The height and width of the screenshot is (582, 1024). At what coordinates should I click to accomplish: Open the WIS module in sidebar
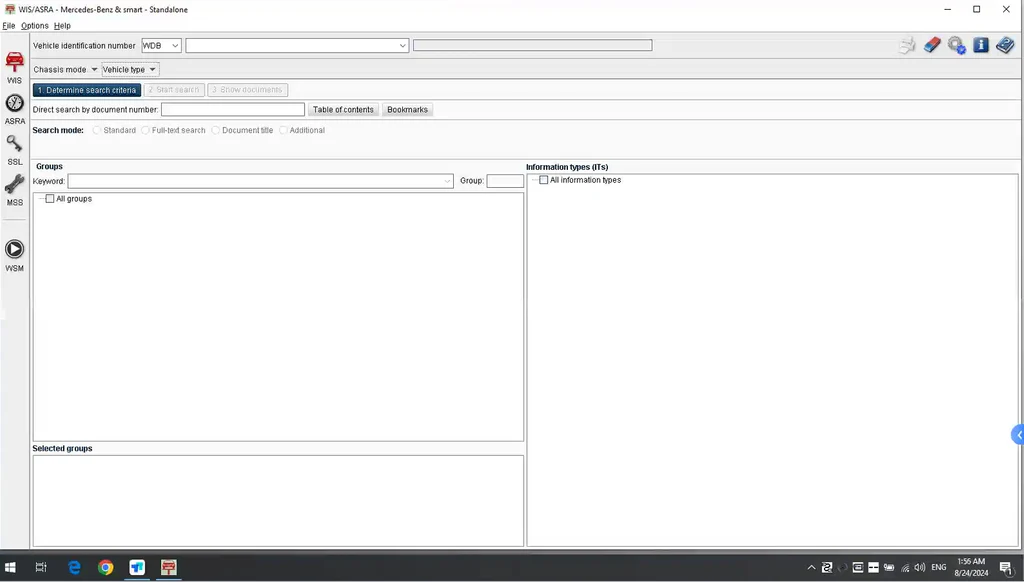click(14, 65)
